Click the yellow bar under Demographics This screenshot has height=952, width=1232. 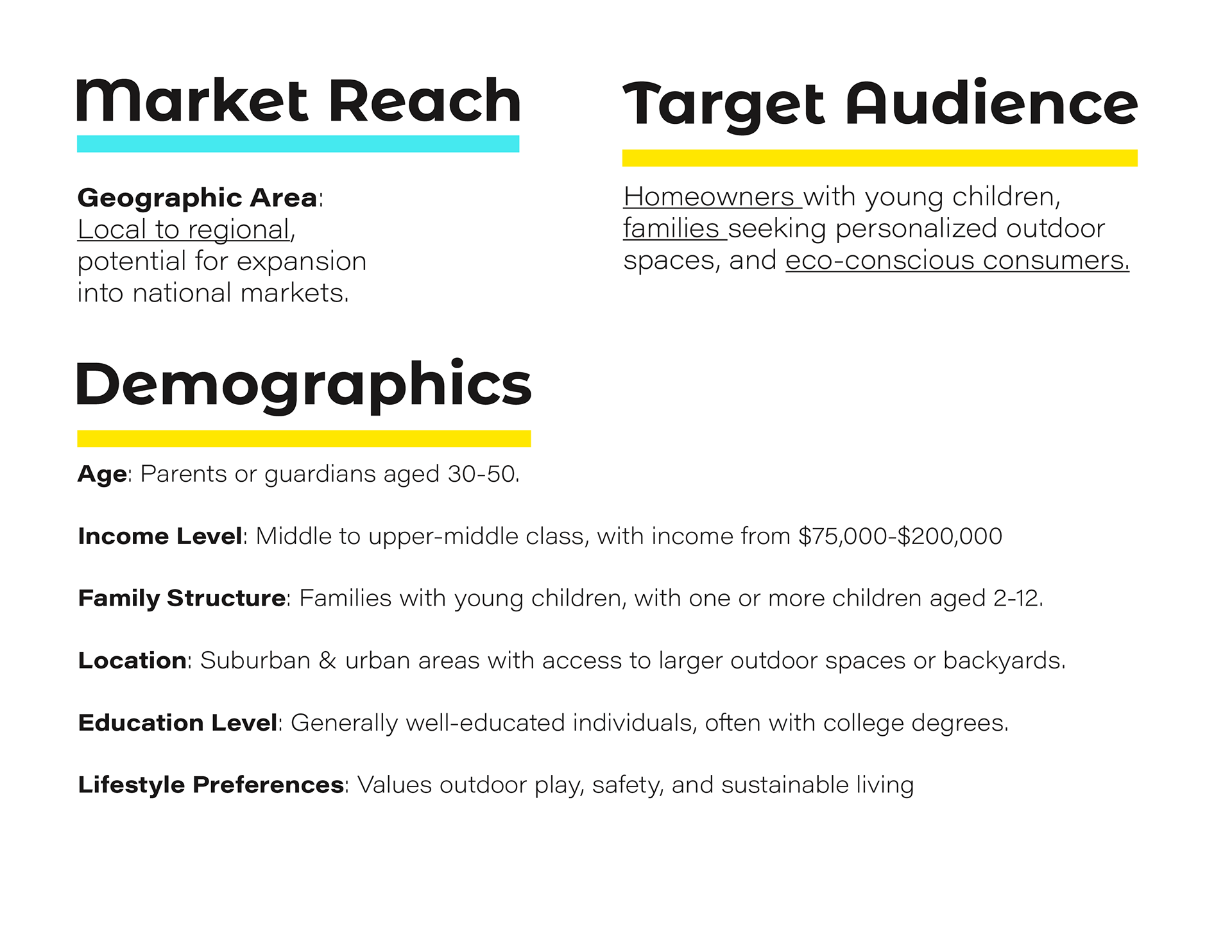click(304, 439)
